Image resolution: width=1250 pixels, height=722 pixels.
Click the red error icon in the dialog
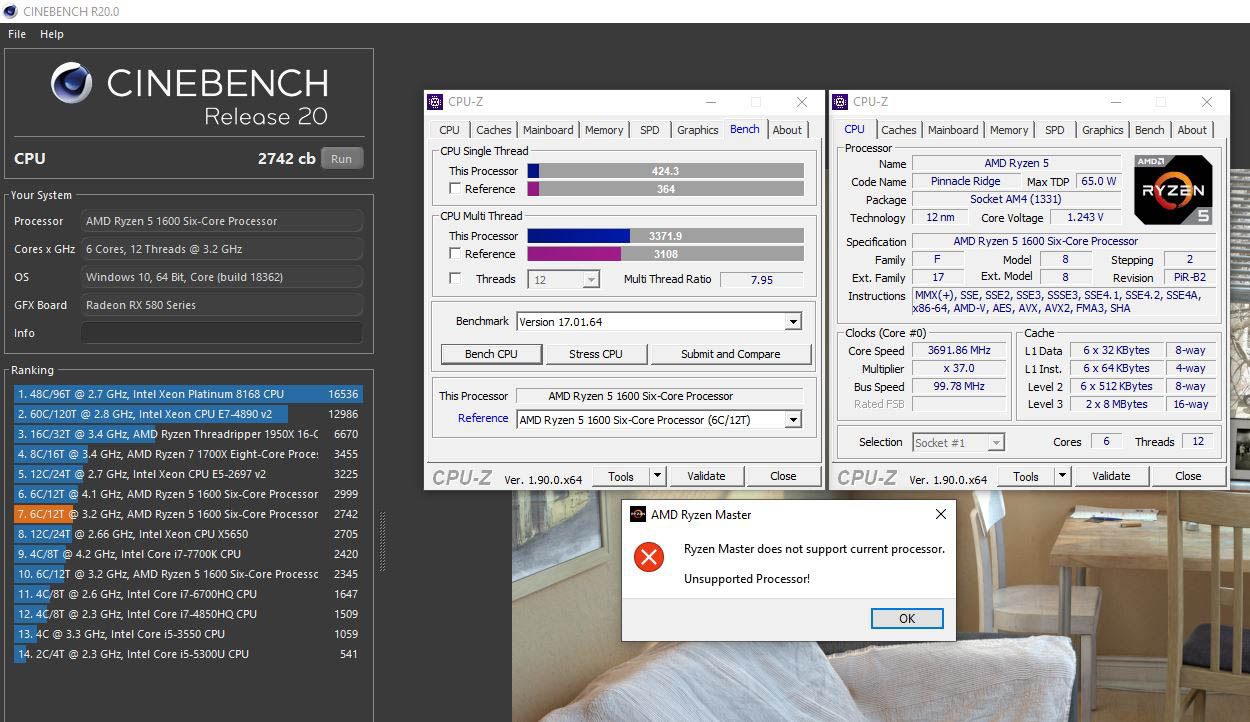pyautogui.click(x=649, y=558)
